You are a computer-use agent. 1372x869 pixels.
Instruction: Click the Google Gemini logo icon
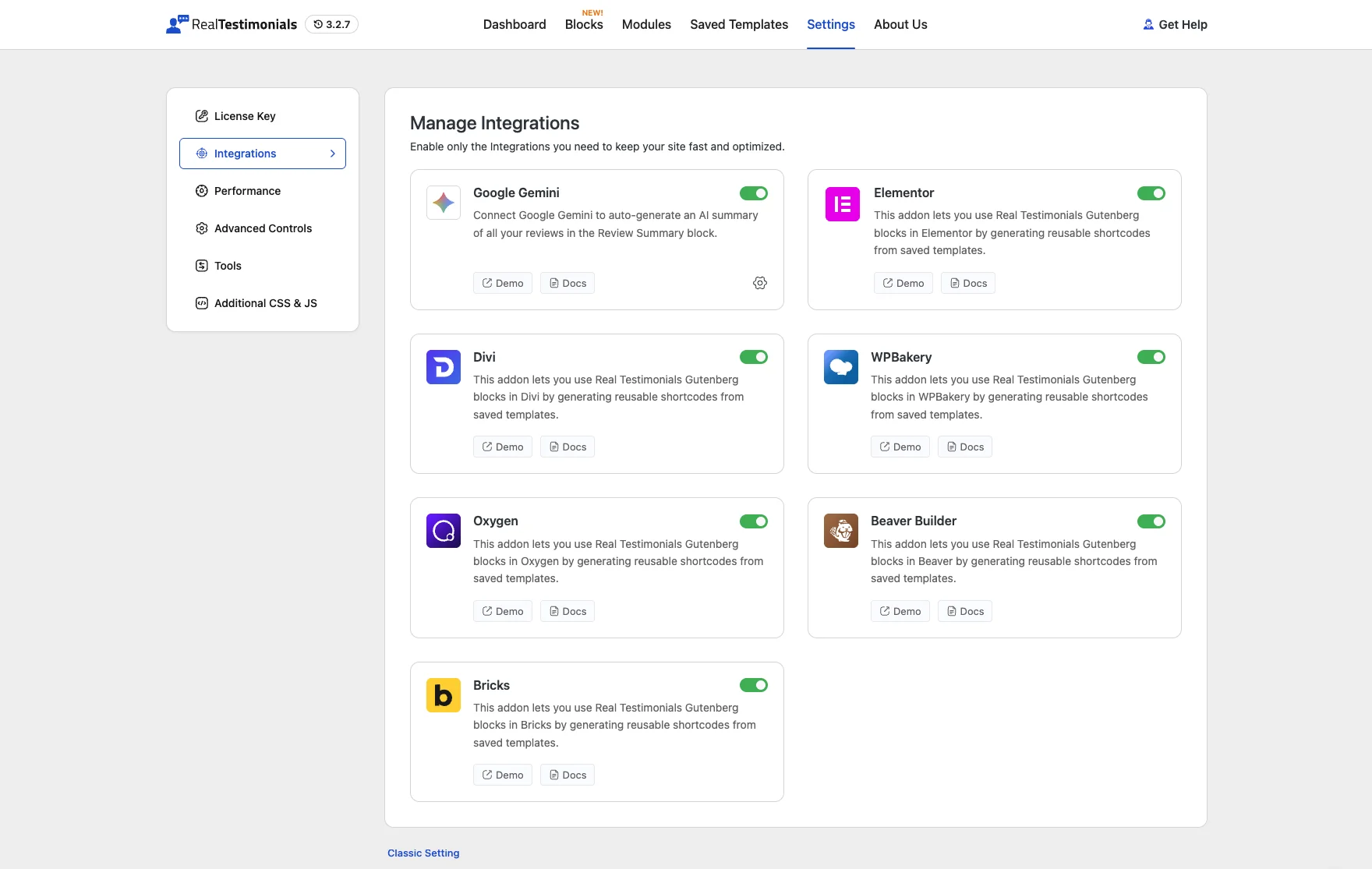coord(444,203)
